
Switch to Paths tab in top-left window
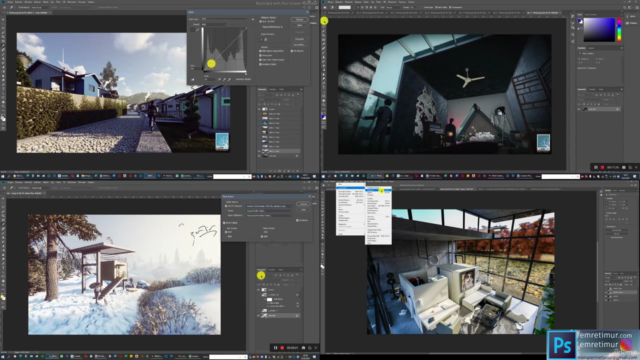point(281,89)
